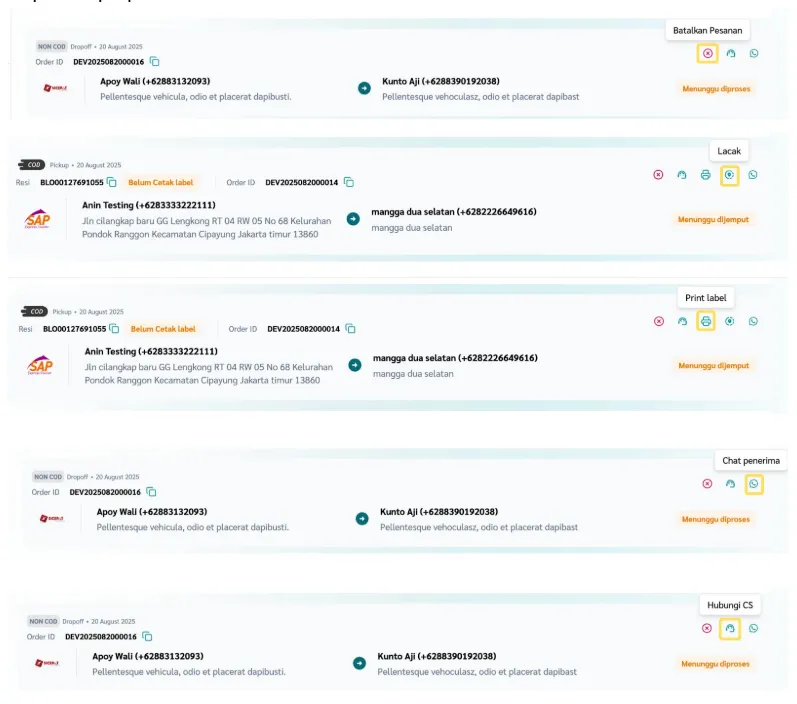Screen dimensions: 797x704
Task: Click the arrow icon in Chat penerima card
Action: pos(362,519)
